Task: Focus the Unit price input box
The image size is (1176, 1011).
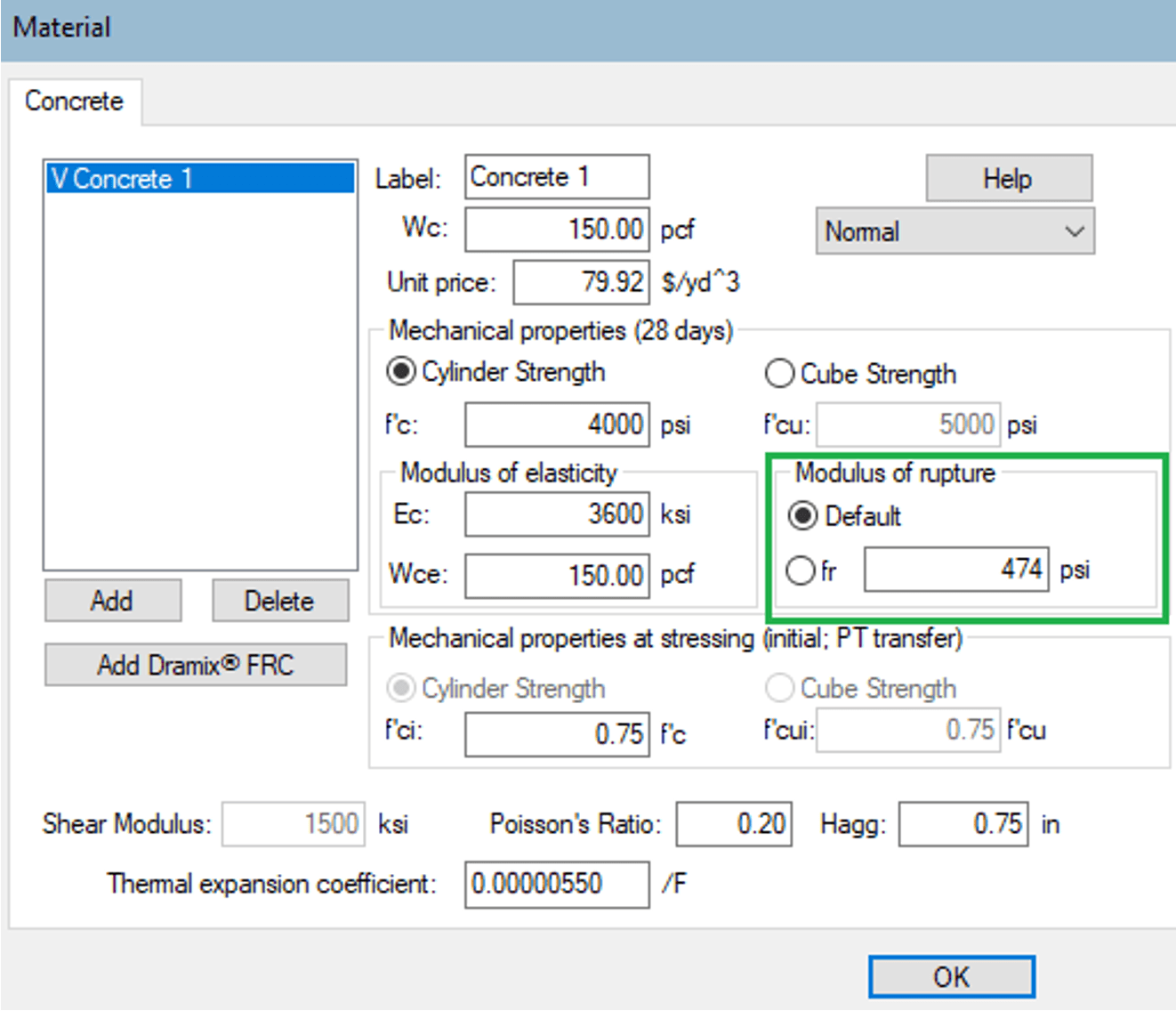Action: point(581,282)
